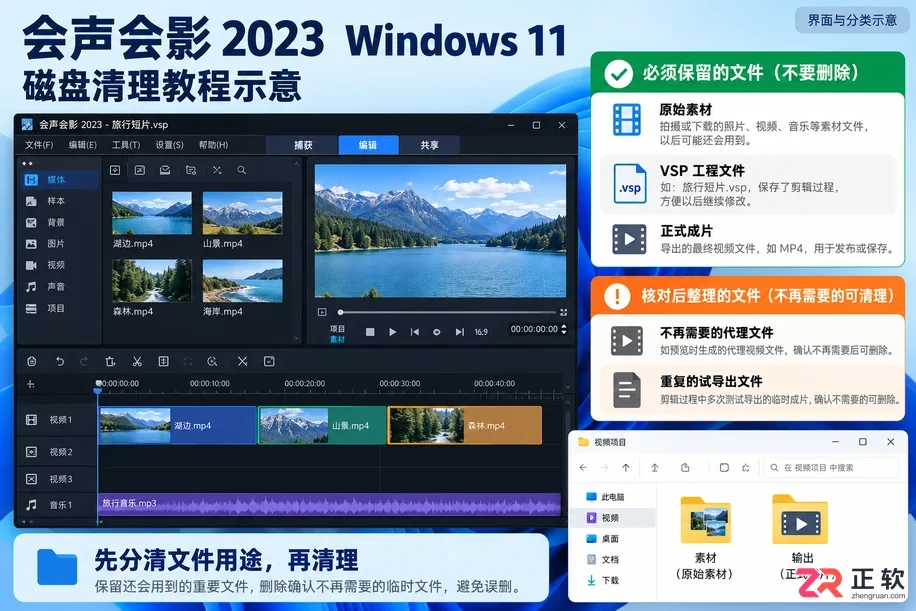Open the 素材 folder in explorer
Image resolution: width=916 pixels, height=611 pixels.
click(705, 537)
